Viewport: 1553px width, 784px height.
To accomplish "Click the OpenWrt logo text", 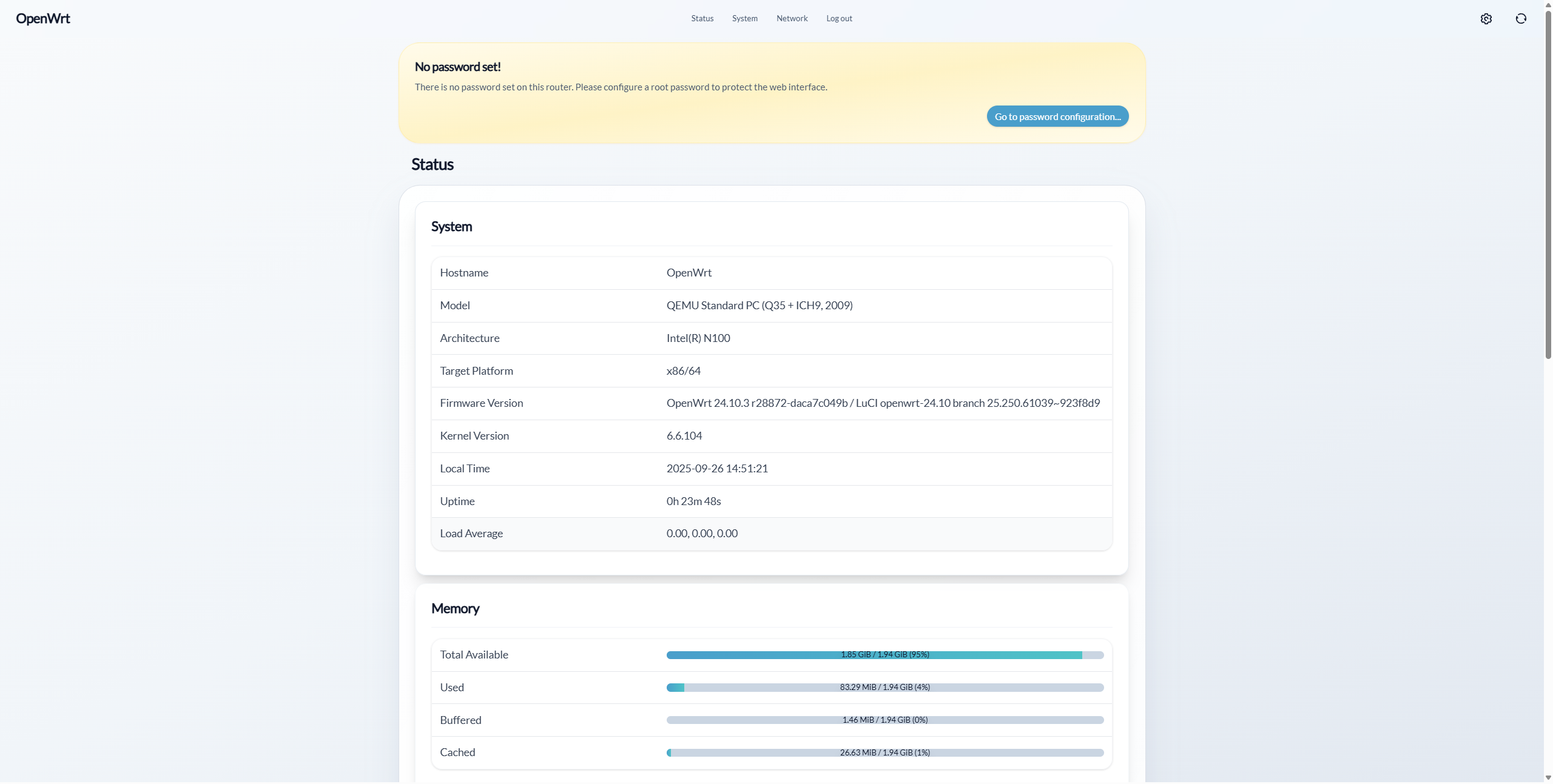I will pyautogui.click(x=43, y=19).
